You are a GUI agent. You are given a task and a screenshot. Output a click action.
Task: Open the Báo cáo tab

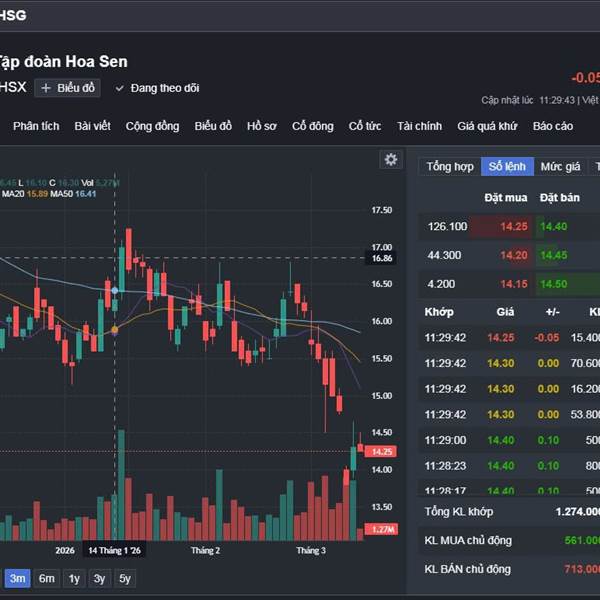tap(553, 126)
